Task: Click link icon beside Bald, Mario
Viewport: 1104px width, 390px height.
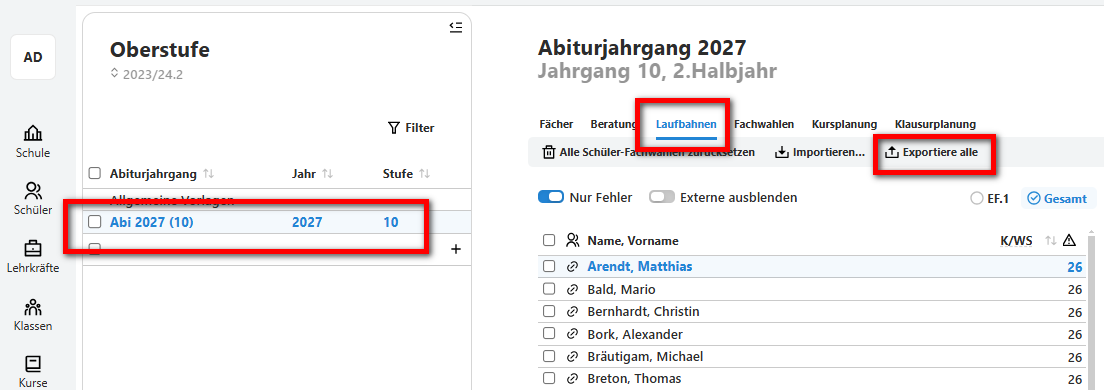Action: 572,289
